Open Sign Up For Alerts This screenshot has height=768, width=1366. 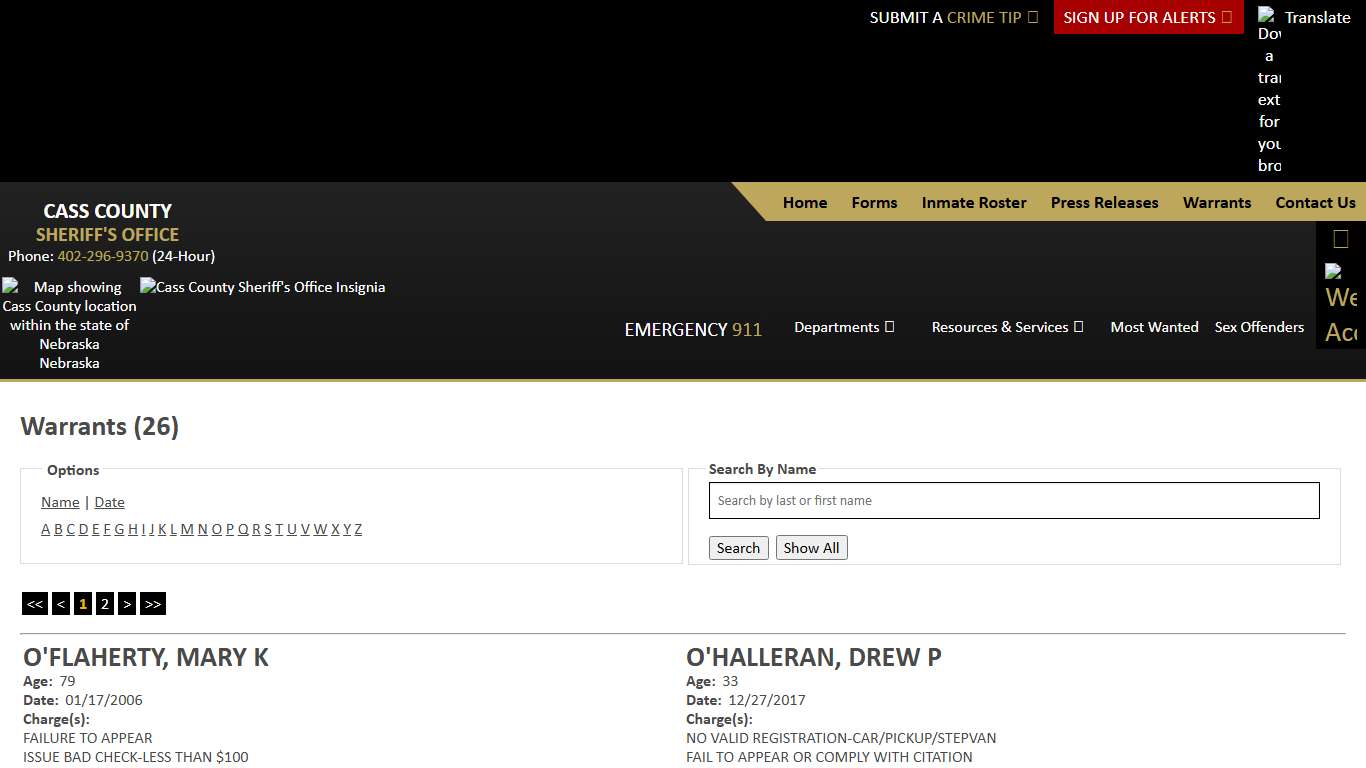pos(1148,17)
